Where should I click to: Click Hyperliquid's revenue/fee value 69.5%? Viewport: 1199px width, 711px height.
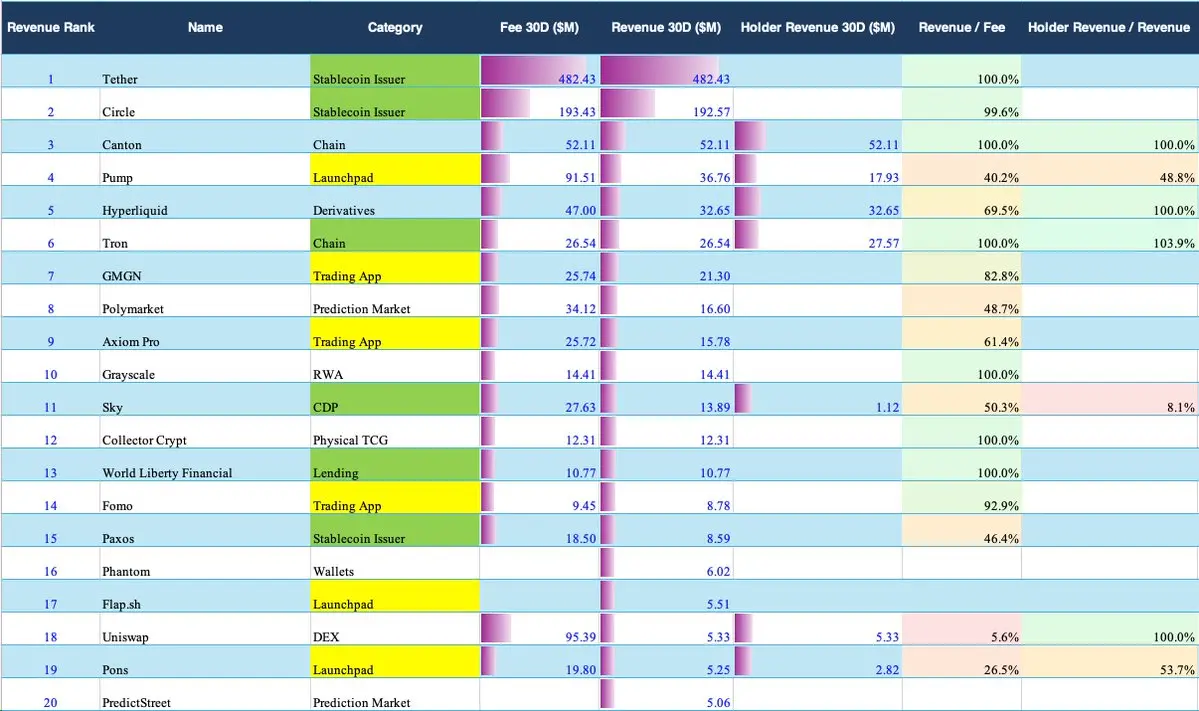point(1001,210)
